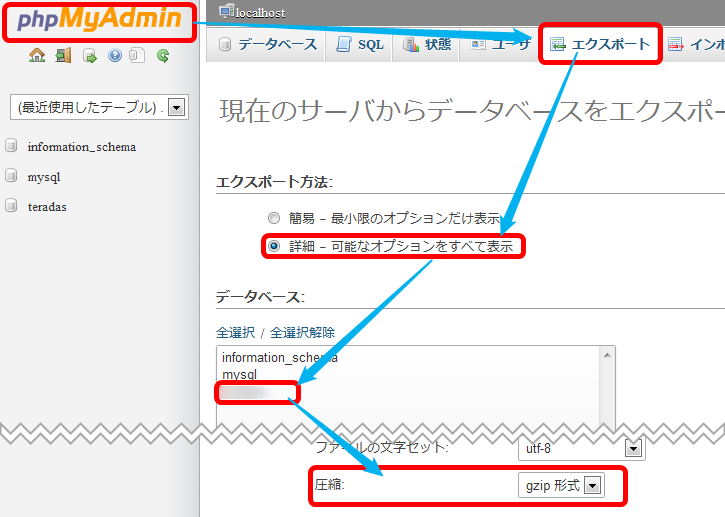Click the 全選択 link
Viewport: 725px width, 517px height.
pyautogui.click(x=235, y=332)
